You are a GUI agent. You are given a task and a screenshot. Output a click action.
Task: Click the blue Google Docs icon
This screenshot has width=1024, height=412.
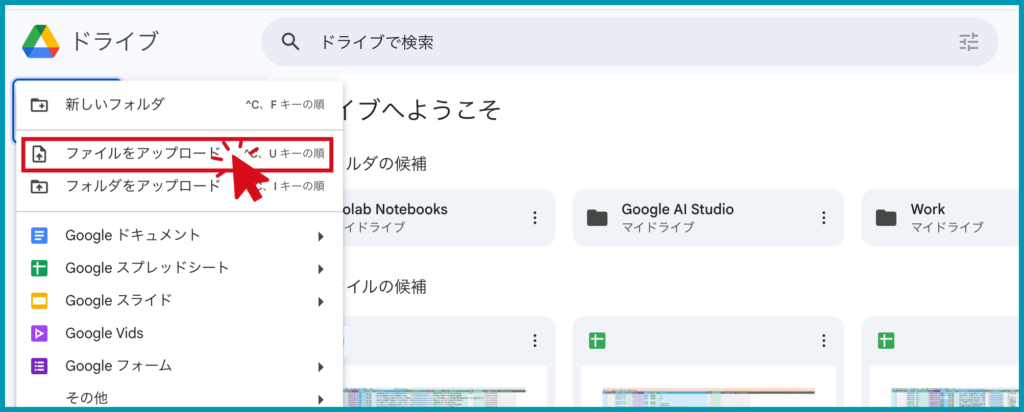pyautogui.click(x=40, y=236)
